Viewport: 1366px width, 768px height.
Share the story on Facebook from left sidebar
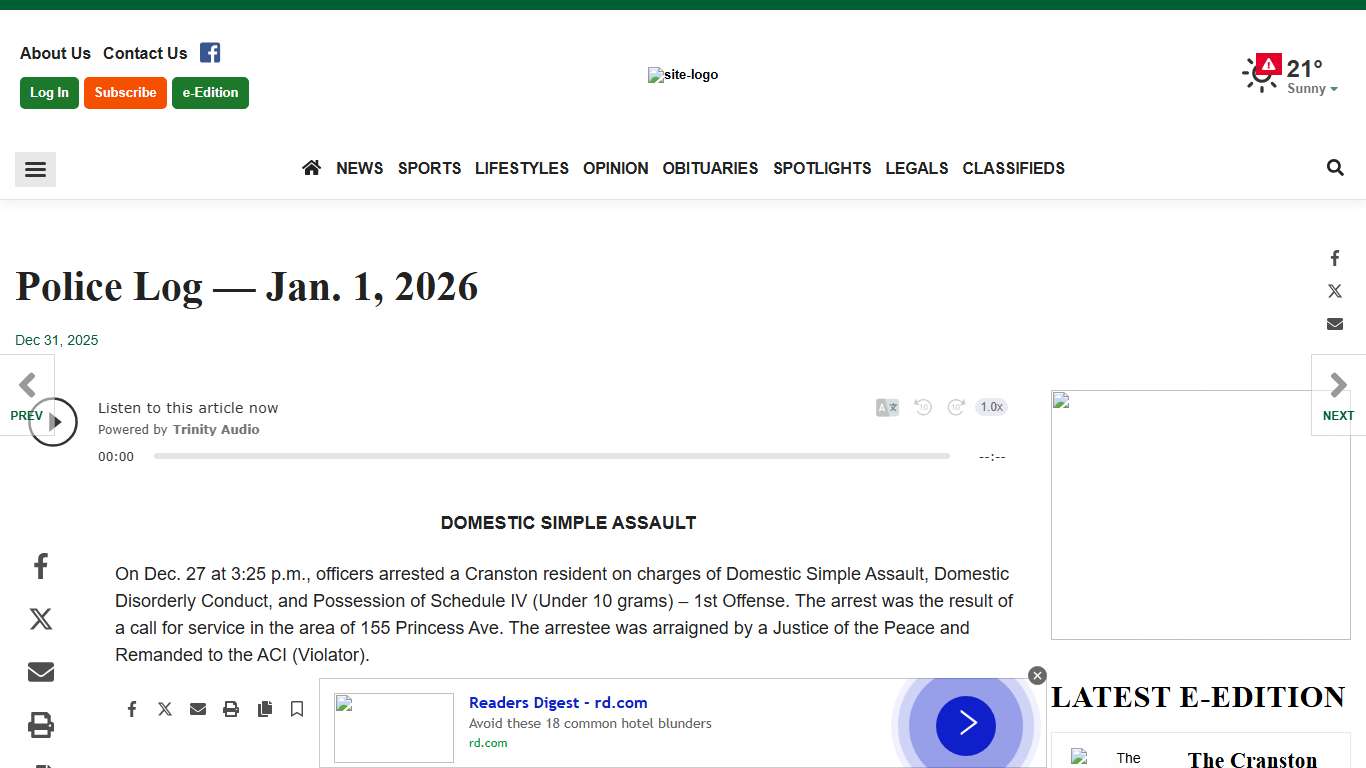click(40, 566)
